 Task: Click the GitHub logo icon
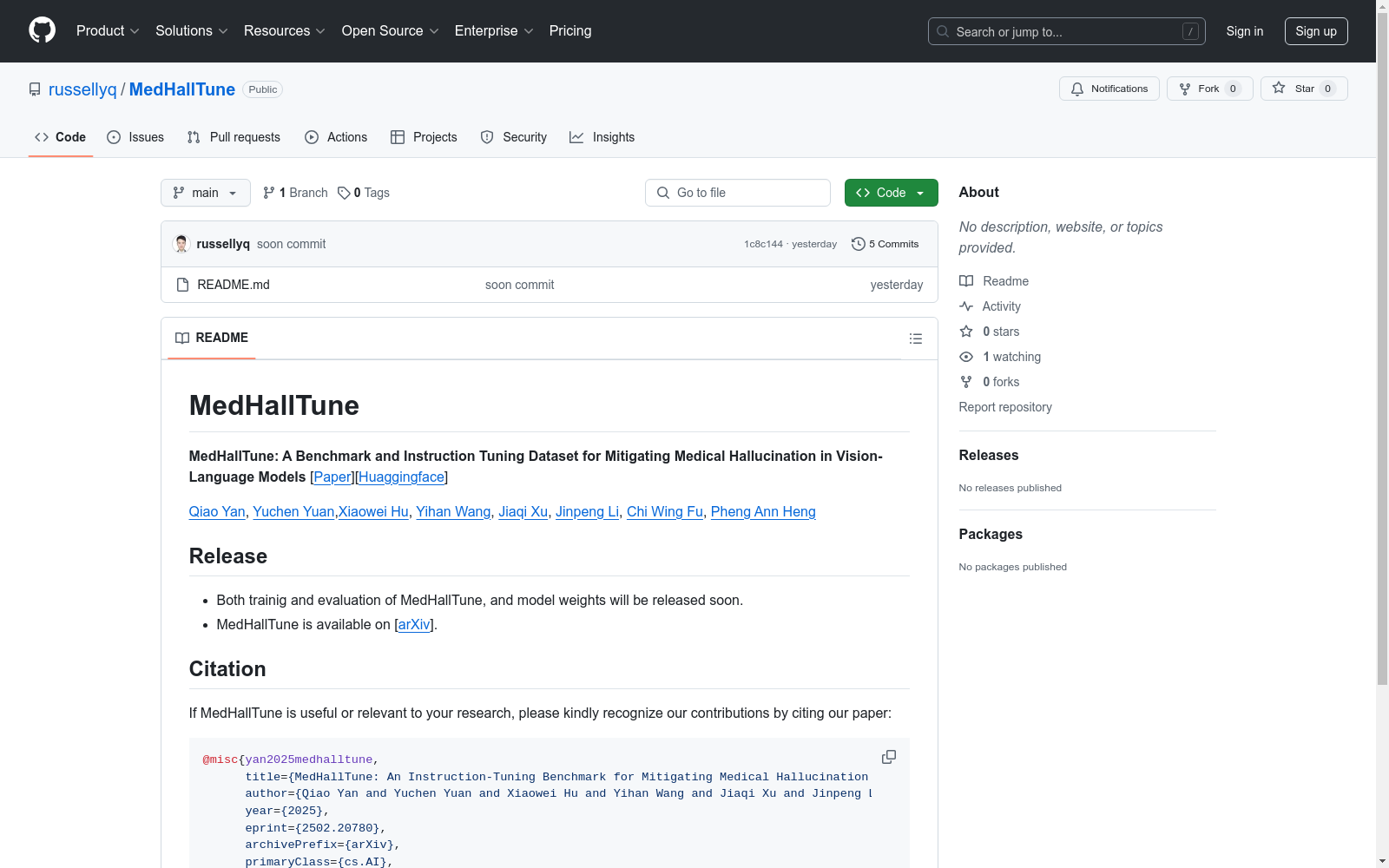(x=42, y=30)
